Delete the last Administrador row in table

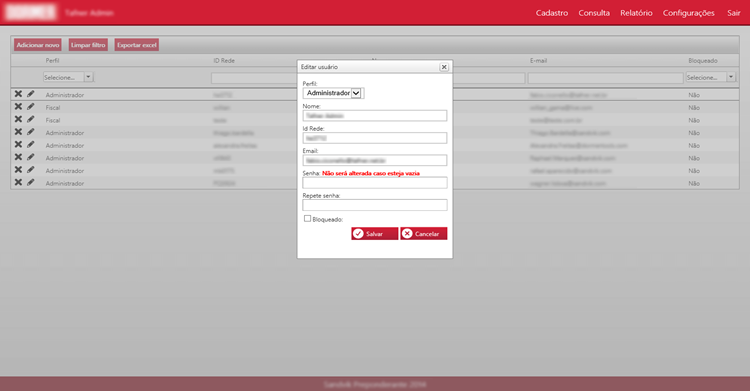18,182
